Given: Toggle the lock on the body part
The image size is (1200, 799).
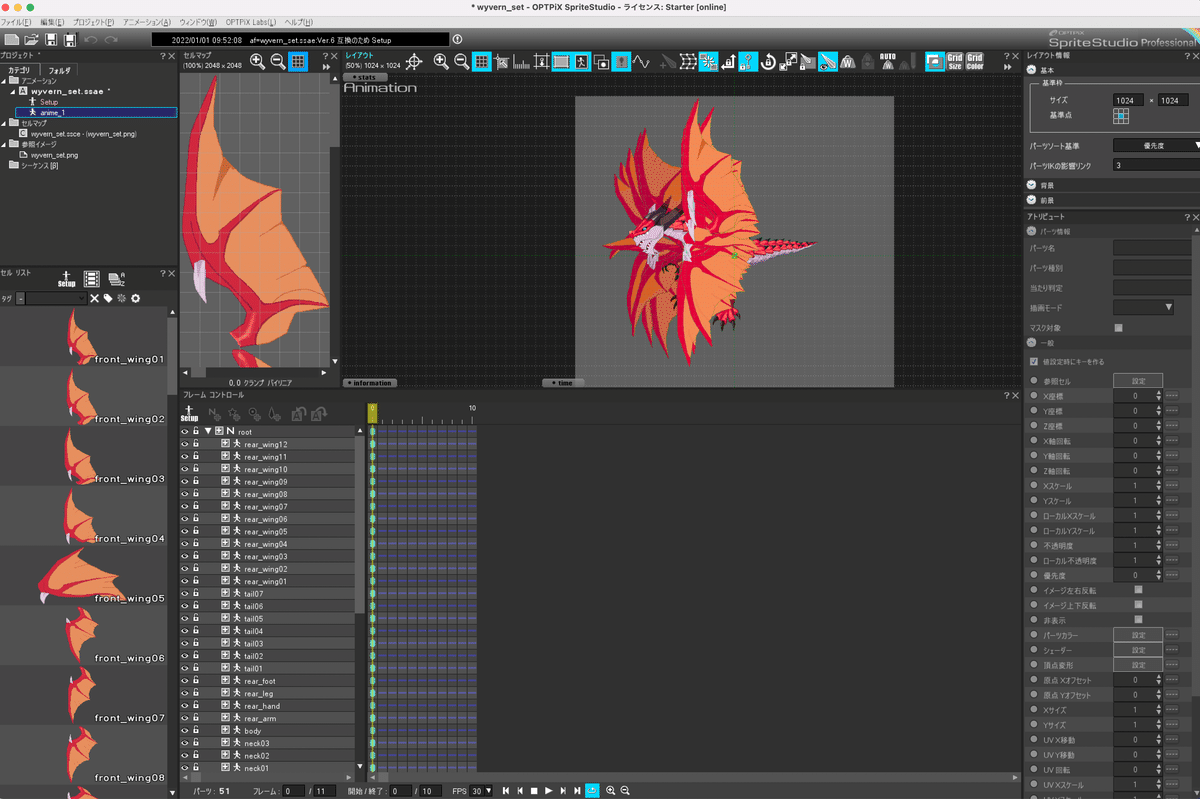Looking at the screenshot, I should (x=196, y=731).
